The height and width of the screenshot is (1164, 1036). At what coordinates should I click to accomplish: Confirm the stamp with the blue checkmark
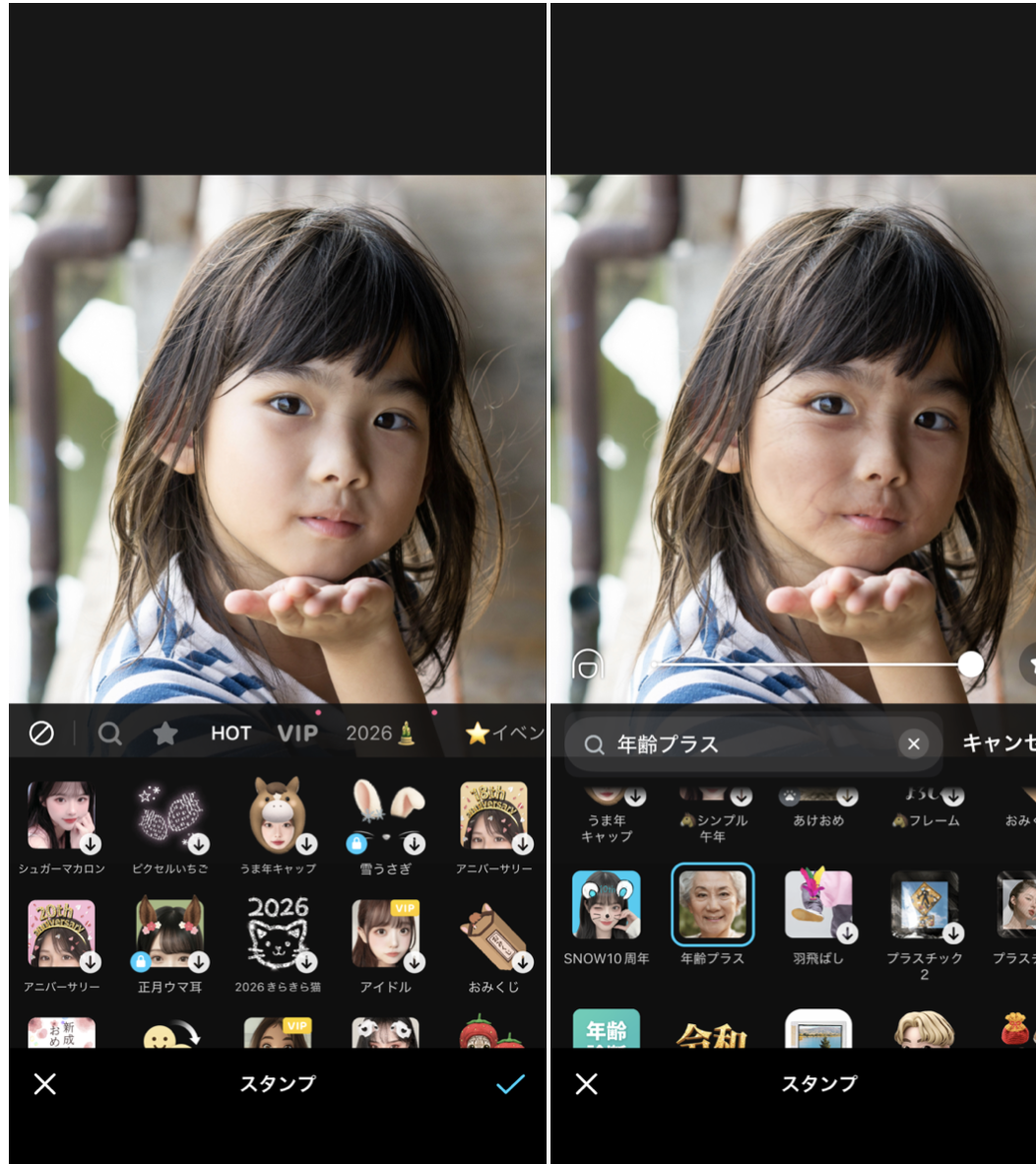click(510, 1084)
